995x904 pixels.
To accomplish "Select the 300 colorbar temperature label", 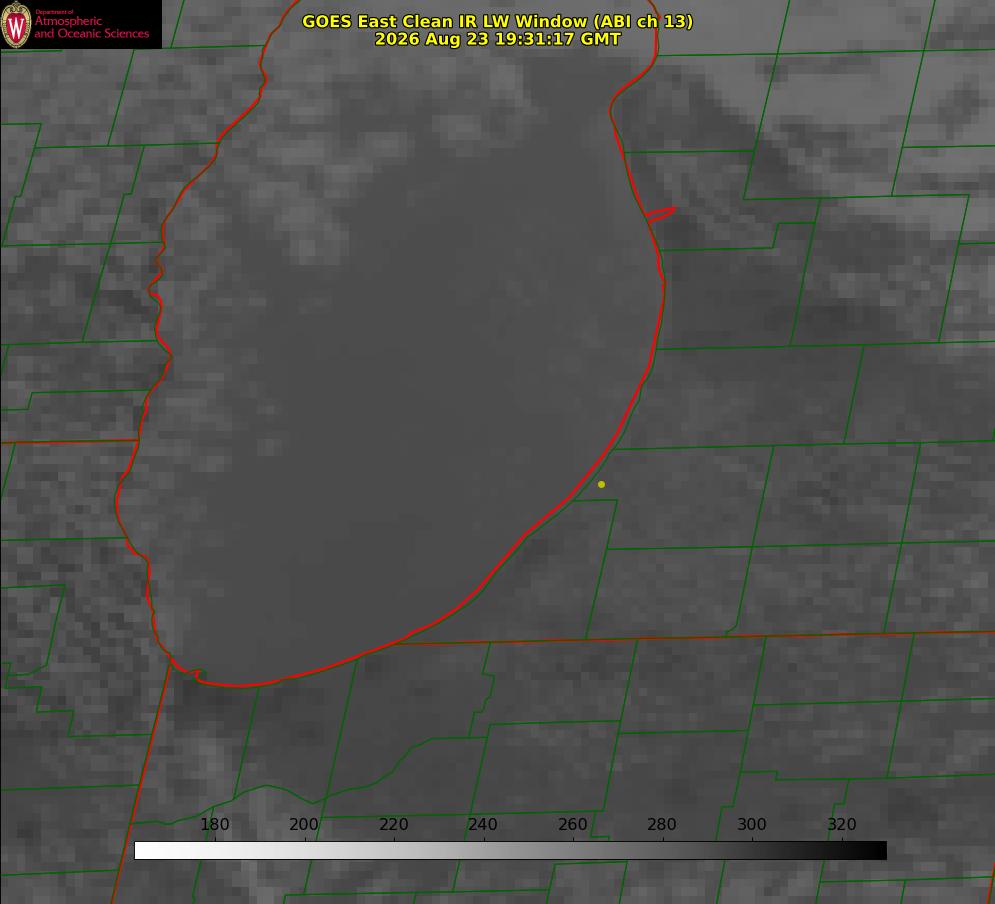I will click(x=751, y=824).
